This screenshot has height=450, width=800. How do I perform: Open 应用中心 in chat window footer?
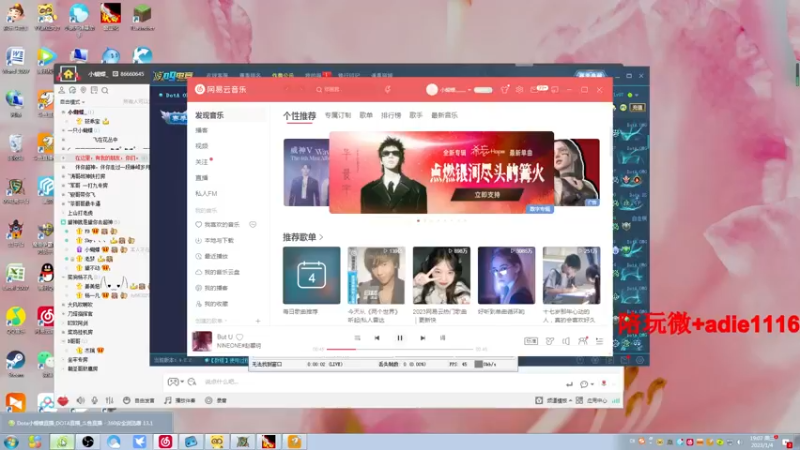(592, 401)
